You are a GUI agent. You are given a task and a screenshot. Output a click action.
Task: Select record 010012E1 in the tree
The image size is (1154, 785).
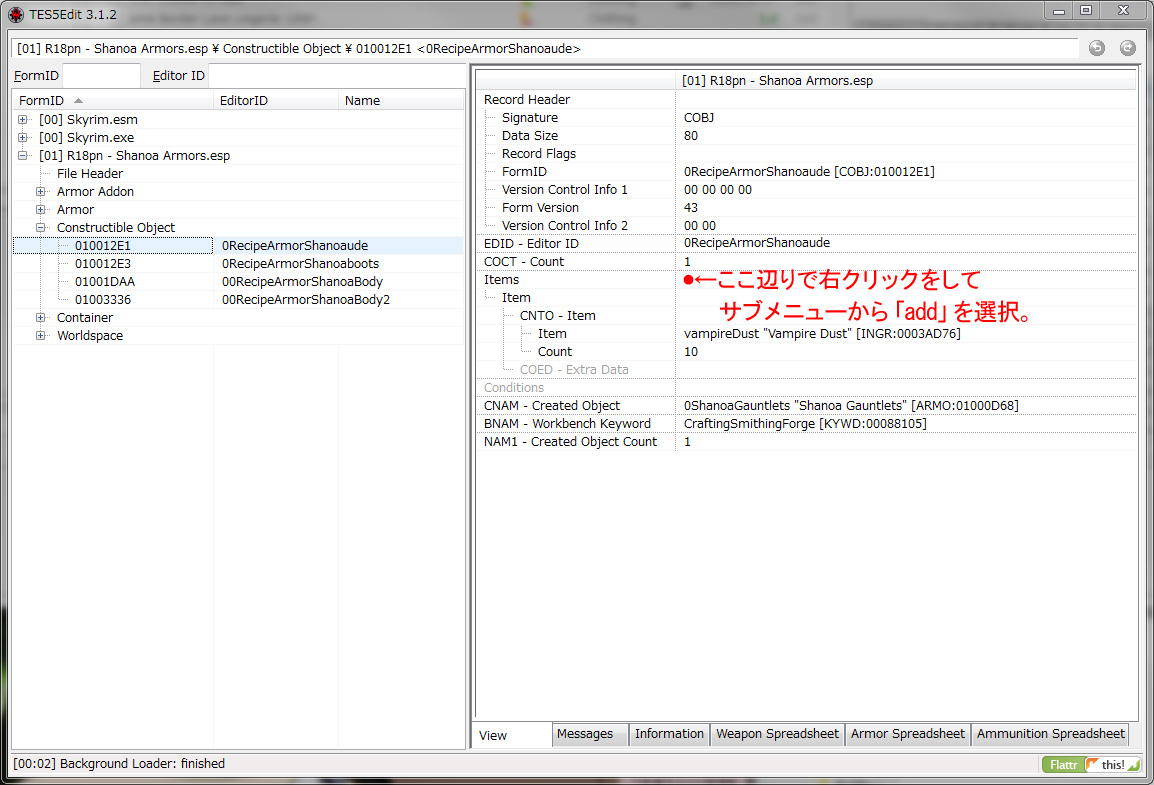pos(102,246)
